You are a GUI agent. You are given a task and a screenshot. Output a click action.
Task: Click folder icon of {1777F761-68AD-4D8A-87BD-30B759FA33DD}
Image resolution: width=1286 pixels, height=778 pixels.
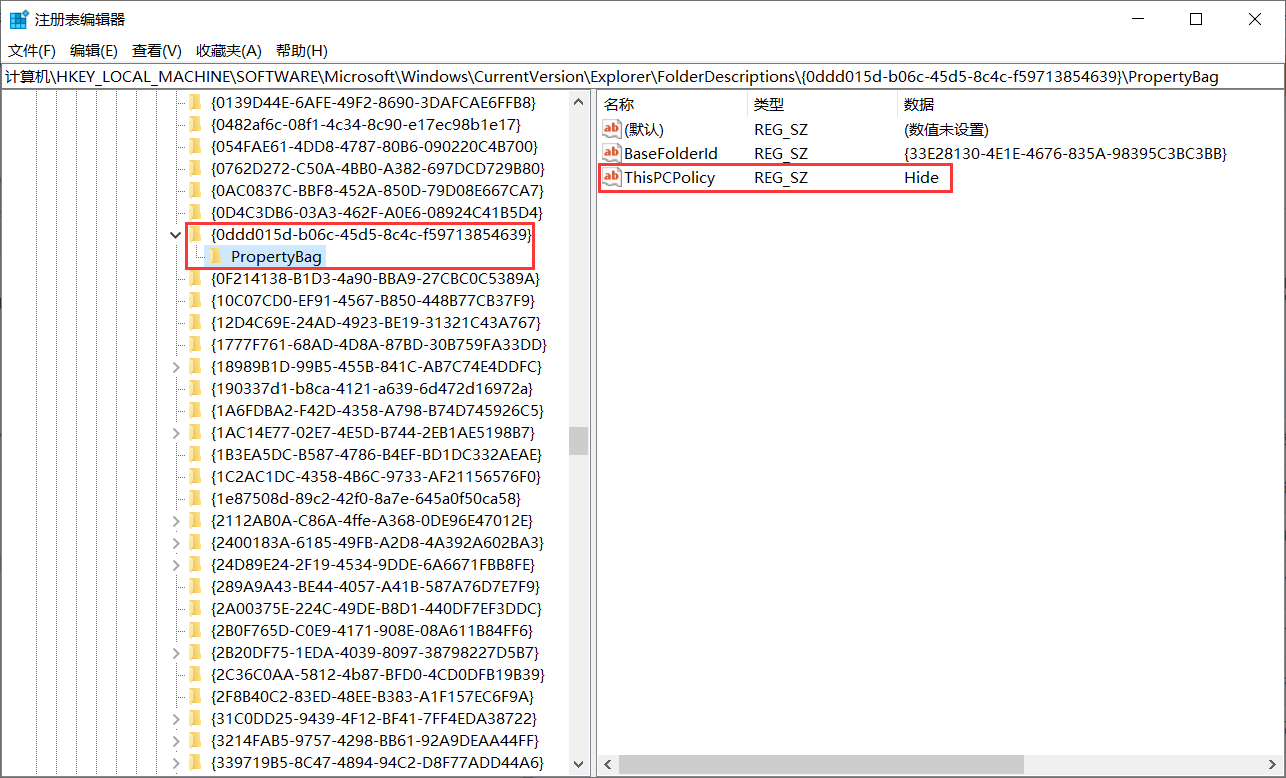pos(197,344)
